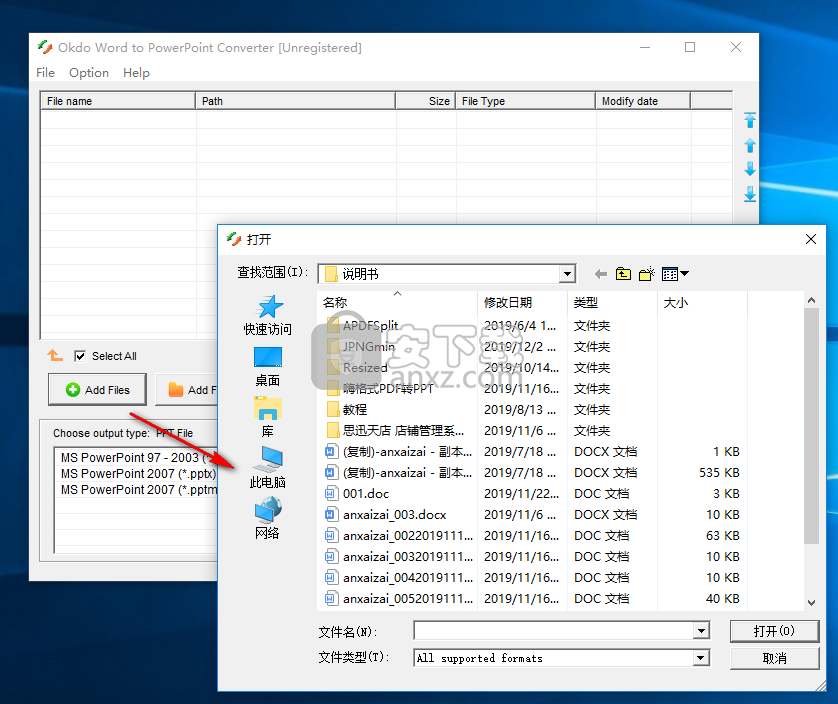Open the Option menu
Screen dimensions: 838x704
89,73
